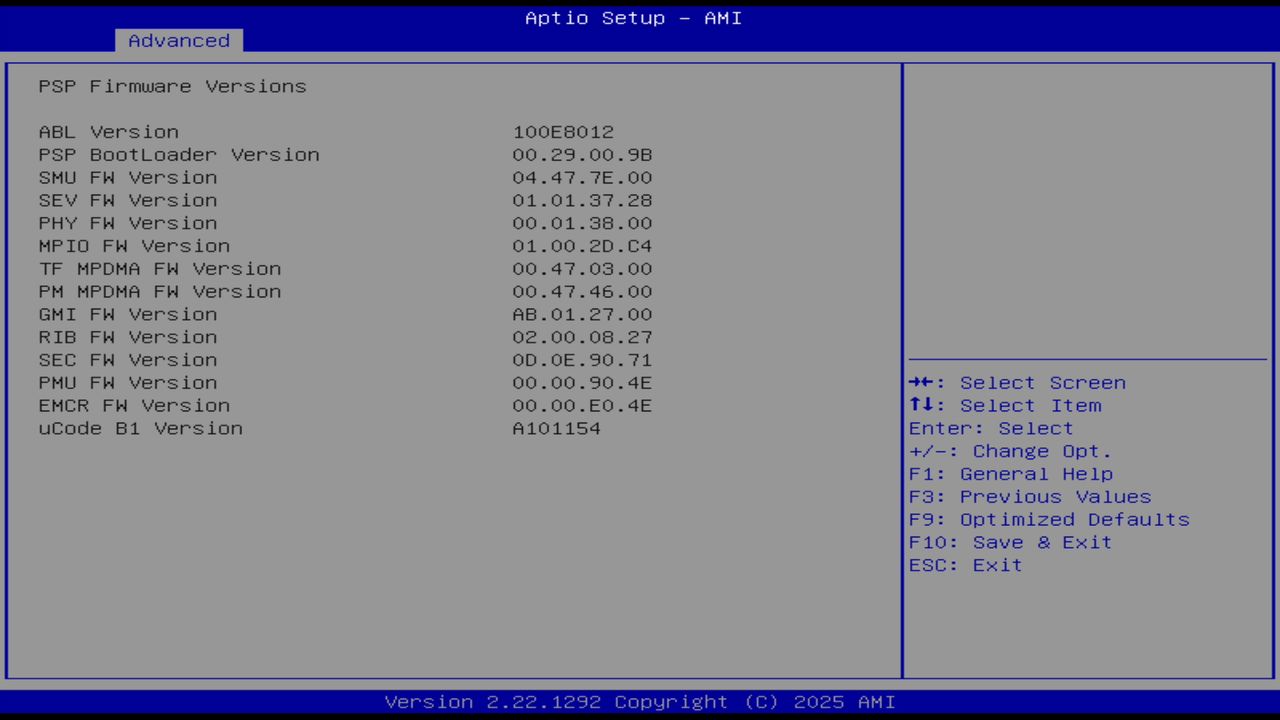Click the F1: General Help hint
Image resolution: width=1280 pixels, height=720 pixels.
(1011, 474)
